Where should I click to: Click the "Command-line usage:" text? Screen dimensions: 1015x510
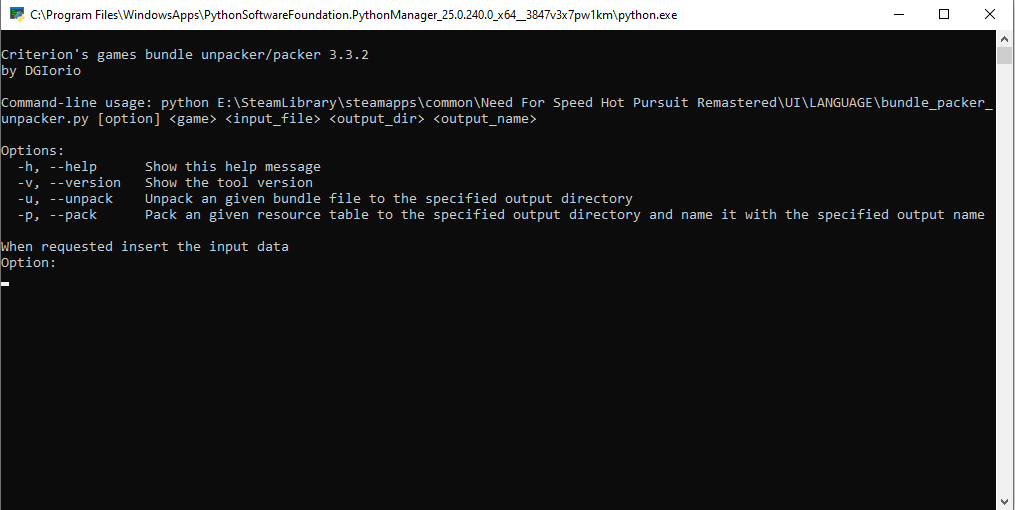pyautogui.click(x=77, y=103)
